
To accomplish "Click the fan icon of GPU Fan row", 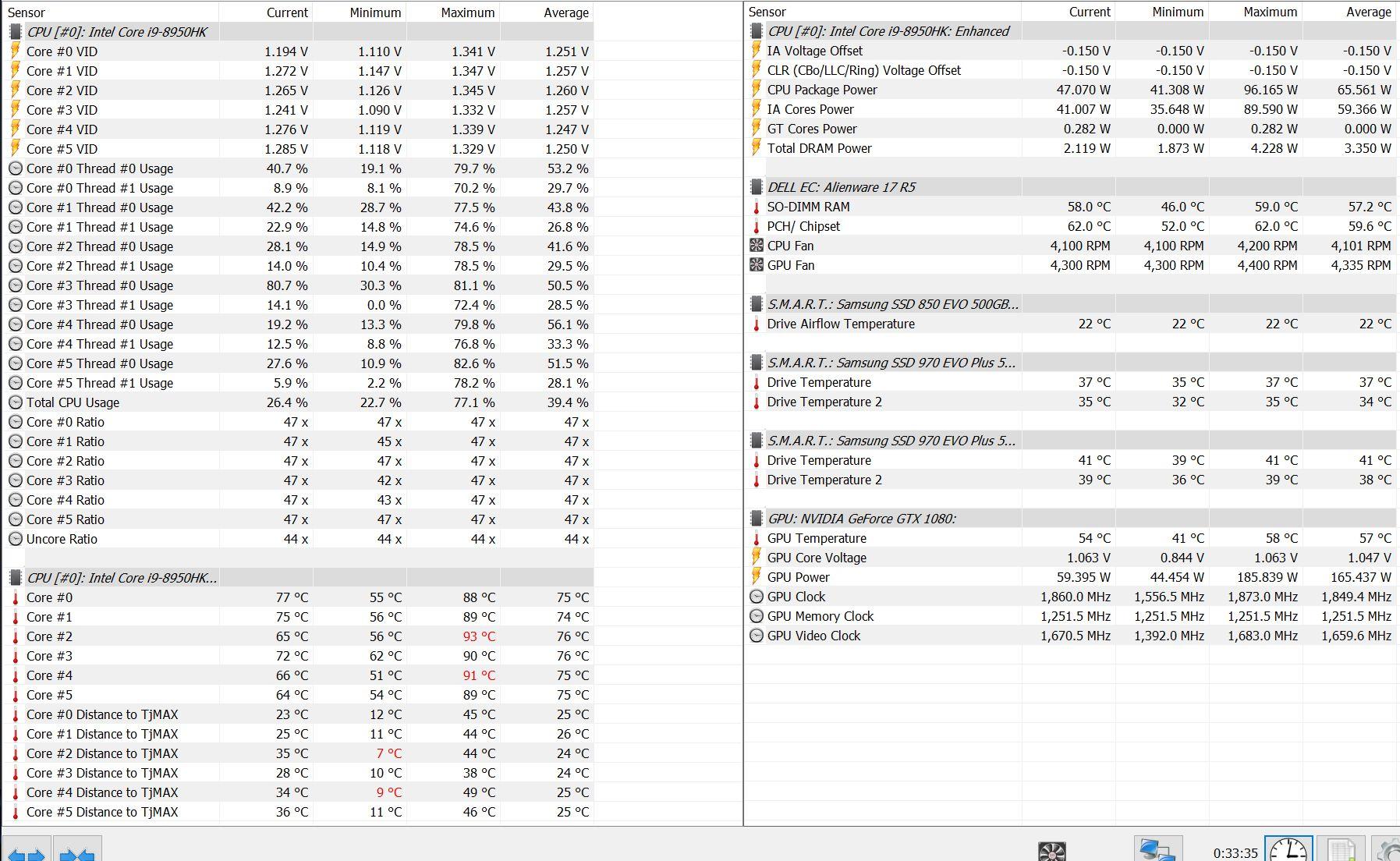I will pyautogui.click(x=756, y=265).
